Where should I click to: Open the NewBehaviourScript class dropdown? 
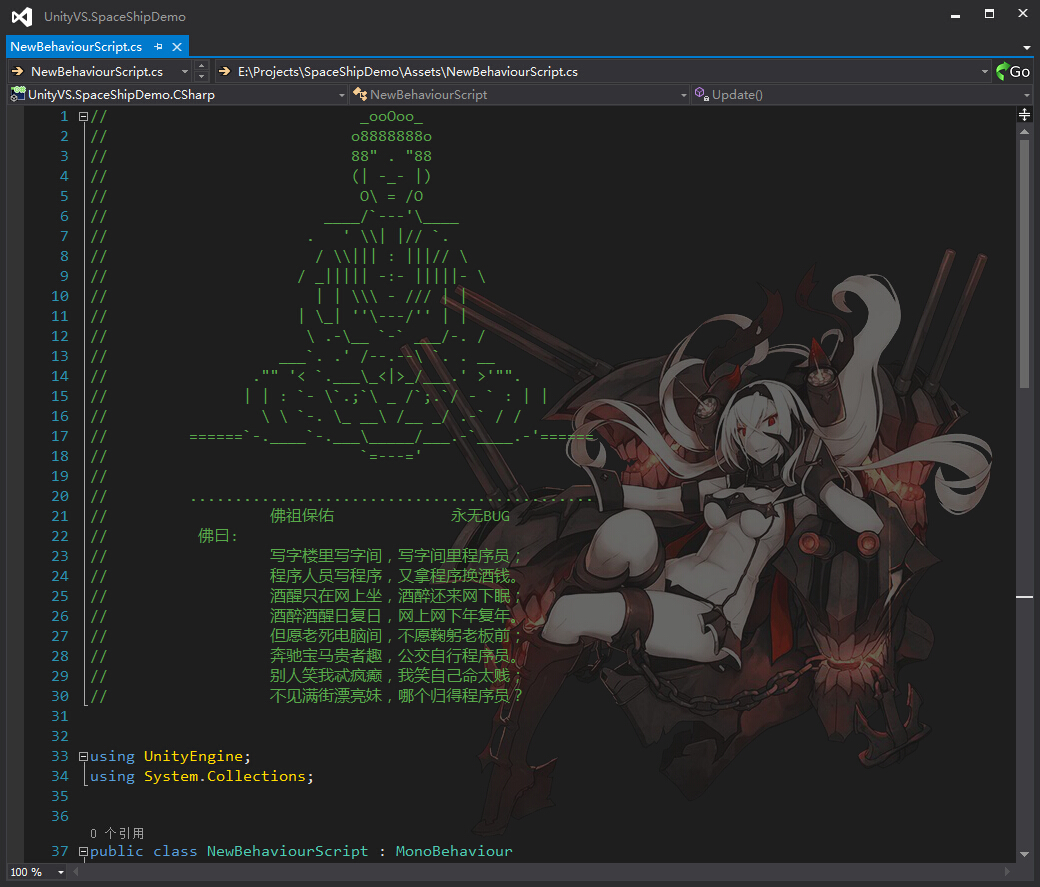pyautogui.click(x=520, y=95)
